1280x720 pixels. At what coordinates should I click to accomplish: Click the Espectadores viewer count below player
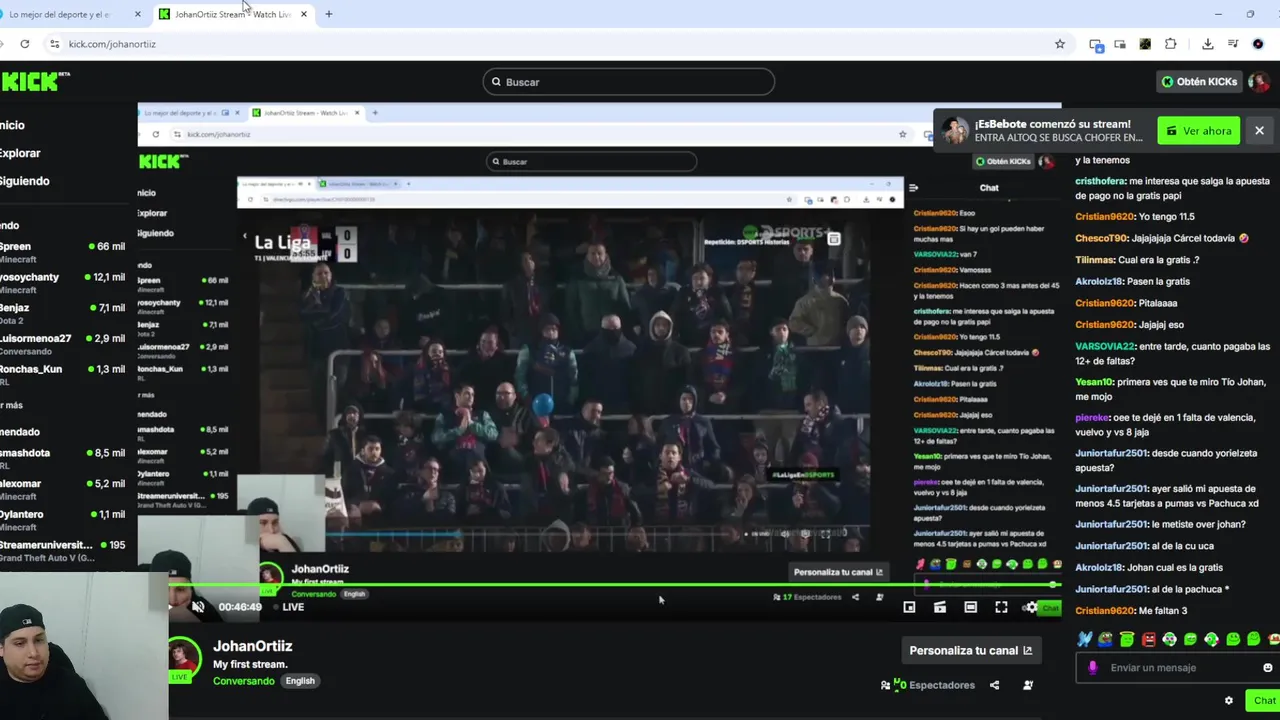click(928, 685)
